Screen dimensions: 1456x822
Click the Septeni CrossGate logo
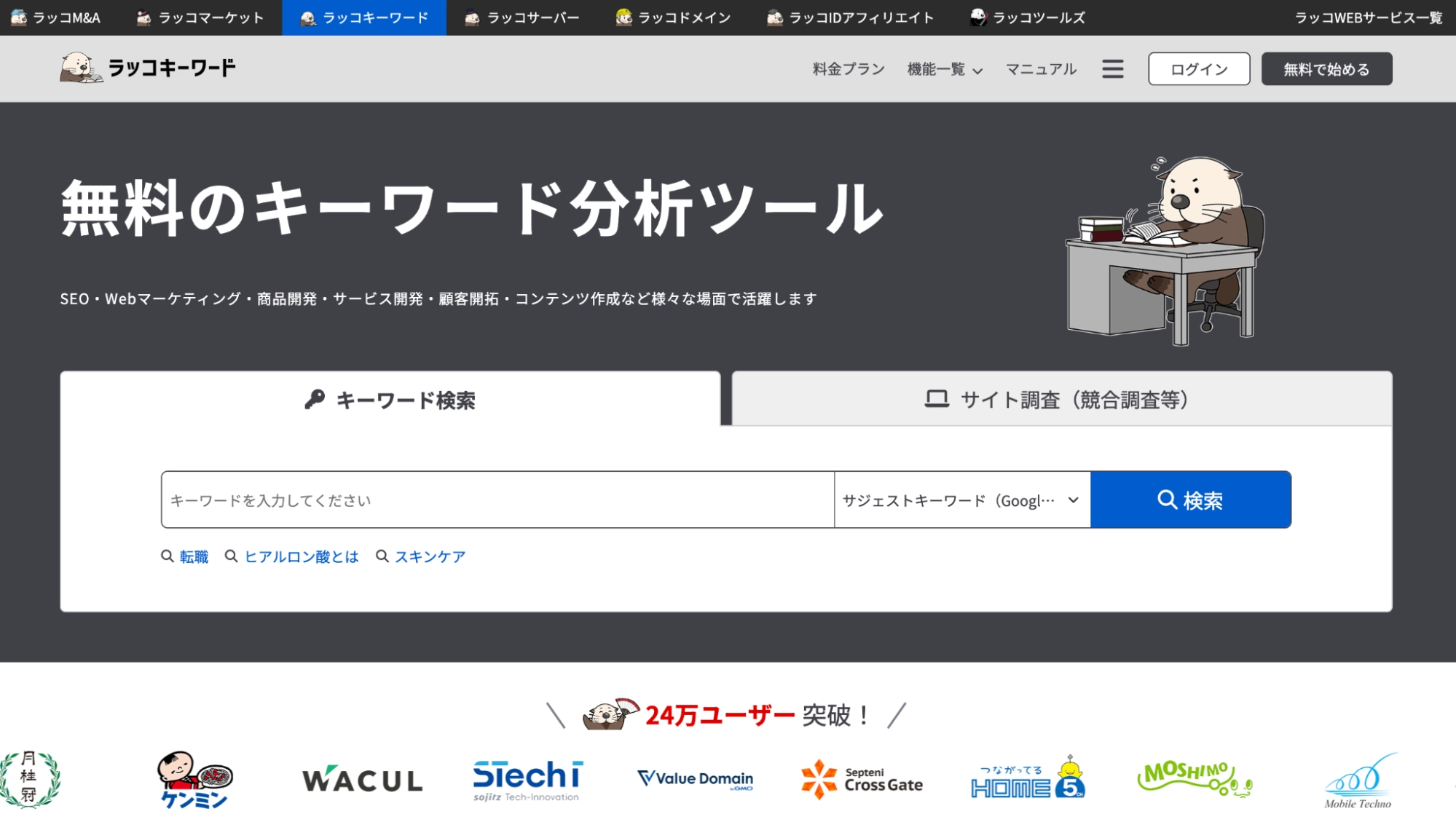[x=862, y=779]
